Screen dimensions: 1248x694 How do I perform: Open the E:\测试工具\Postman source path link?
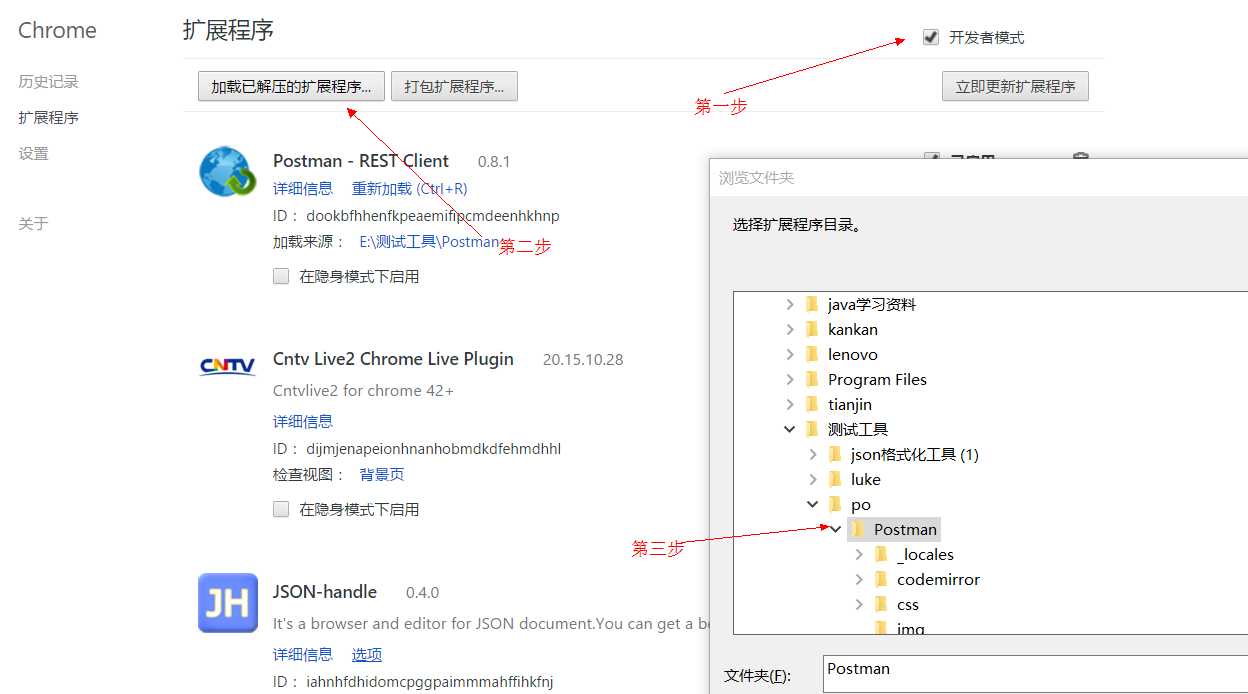pos(429,242)
